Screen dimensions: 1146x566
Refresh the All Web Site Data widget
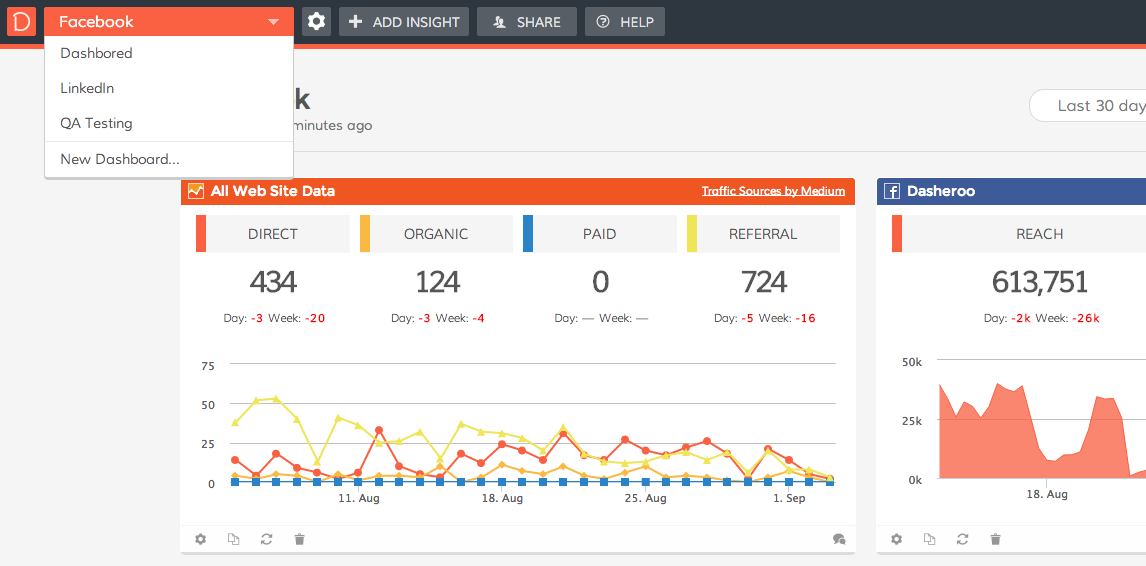266,540
